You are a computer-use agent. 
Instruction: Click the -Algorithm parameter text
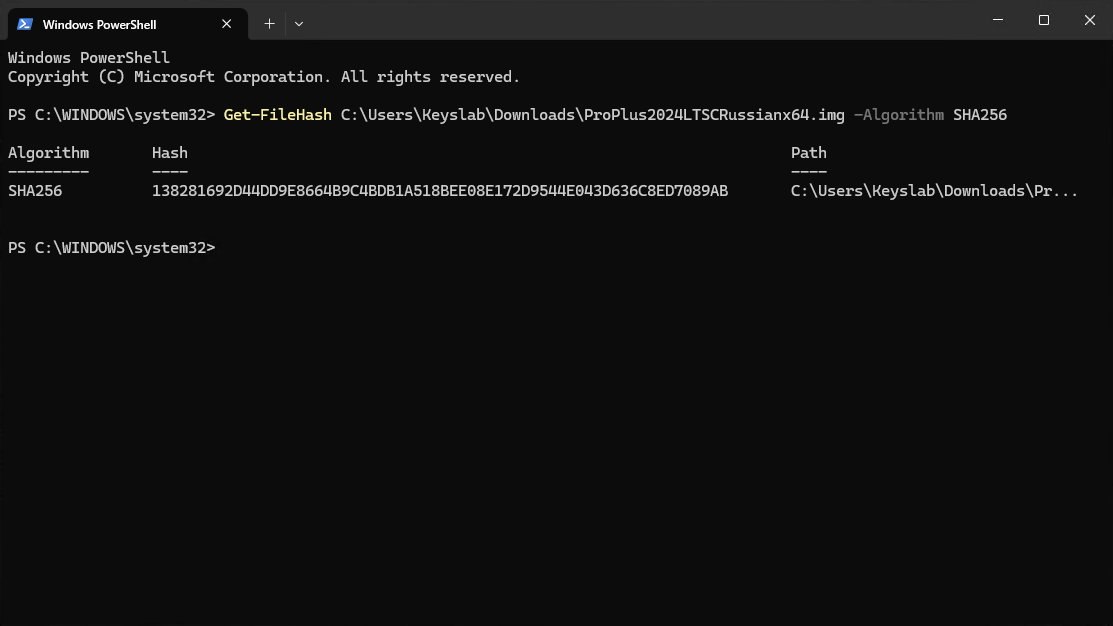[899, 115]
